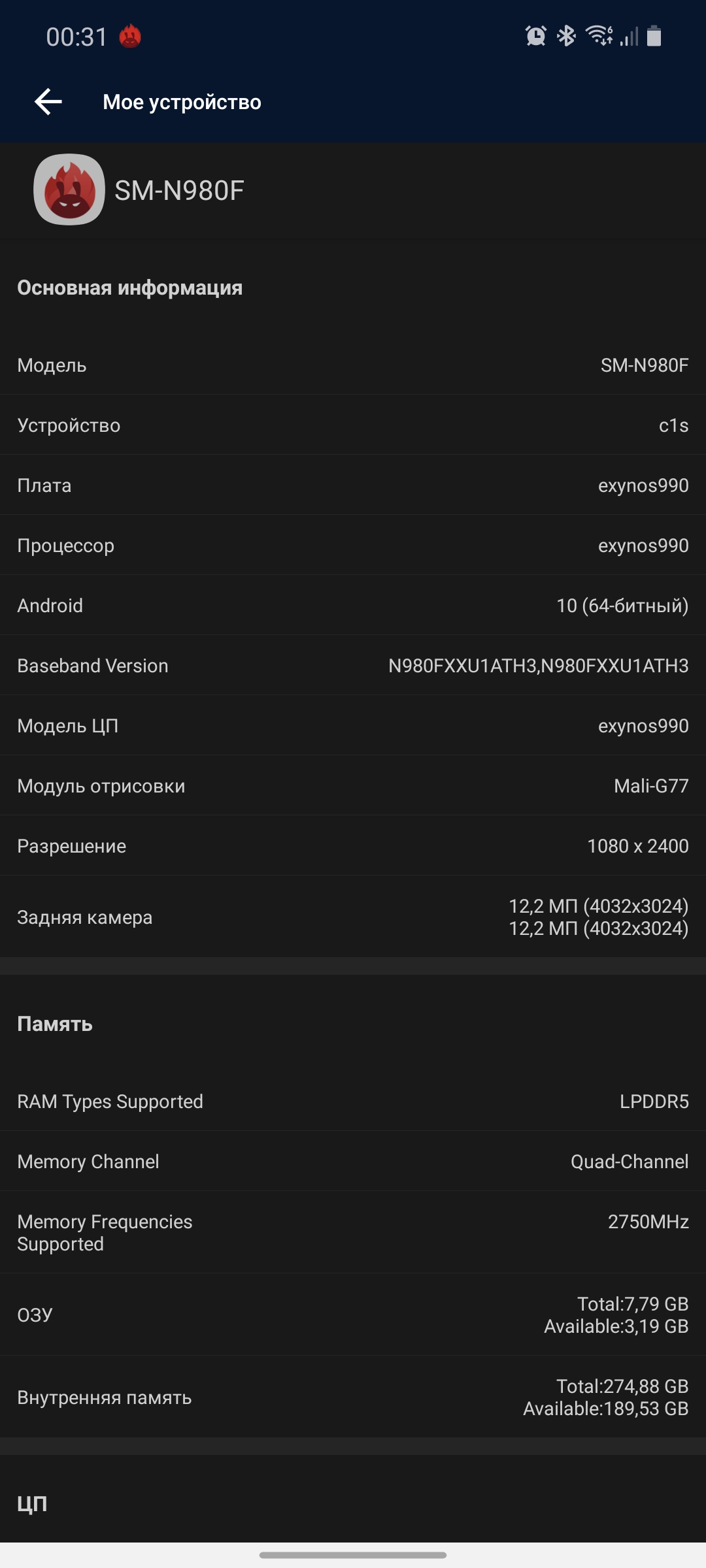Tap the cellular signal strength icon
Image resolution: width=706 pixels, height=1568 pixels.
coord(629,36)
